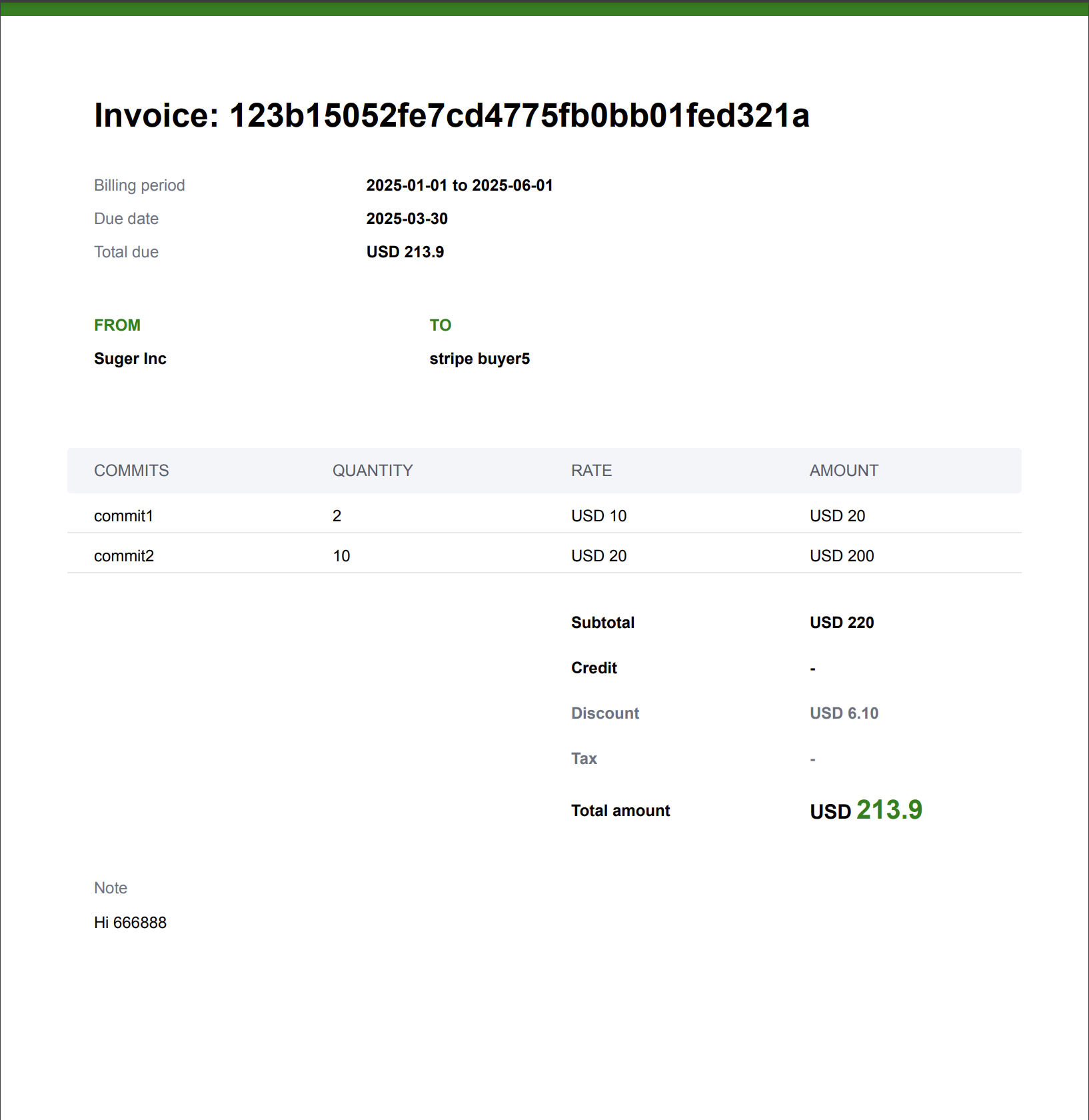Click the AMOUNT column header
The image size is (1089, 1120).
pos(844,471)
